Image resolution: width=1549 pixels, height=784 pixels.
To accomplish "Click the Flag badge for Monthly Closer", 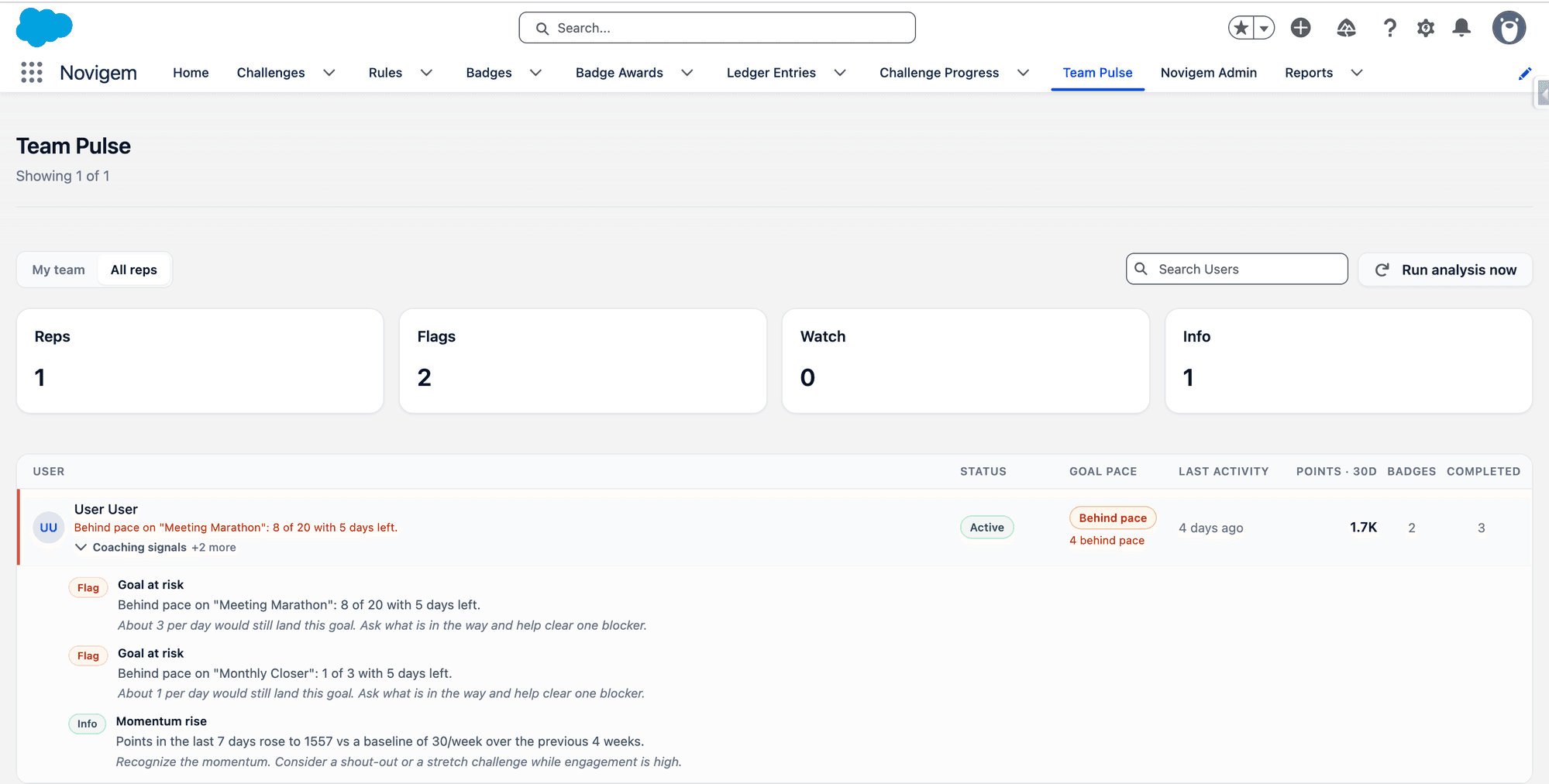I will [88, 655].
